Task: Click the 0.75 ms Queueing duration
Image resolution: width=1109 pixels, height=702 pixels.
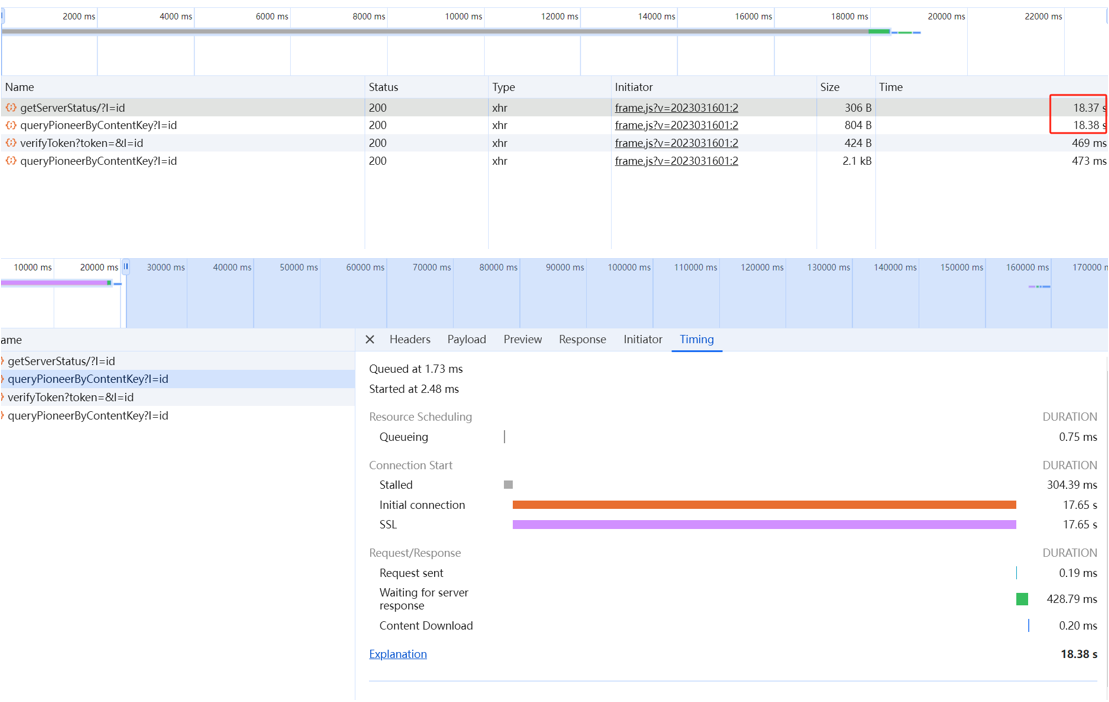Action: tap(1078, 437)
